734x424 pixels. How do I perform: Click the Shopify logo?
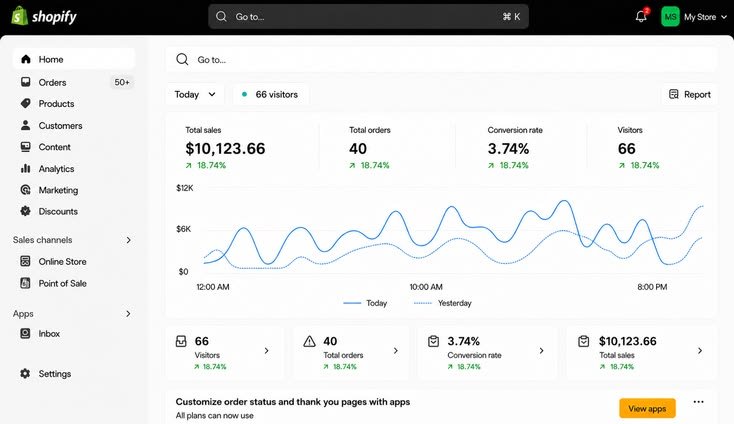[x=44, y=16]
